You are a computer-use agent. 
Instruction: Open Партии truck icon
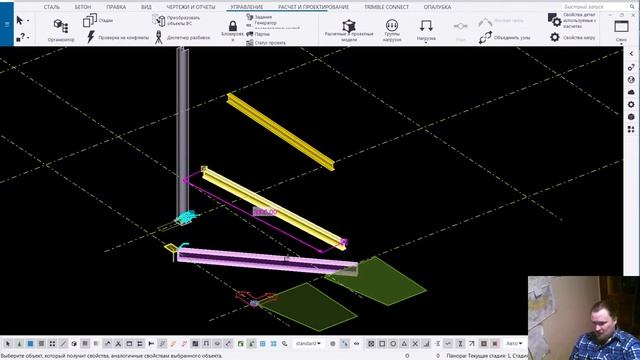250,34
